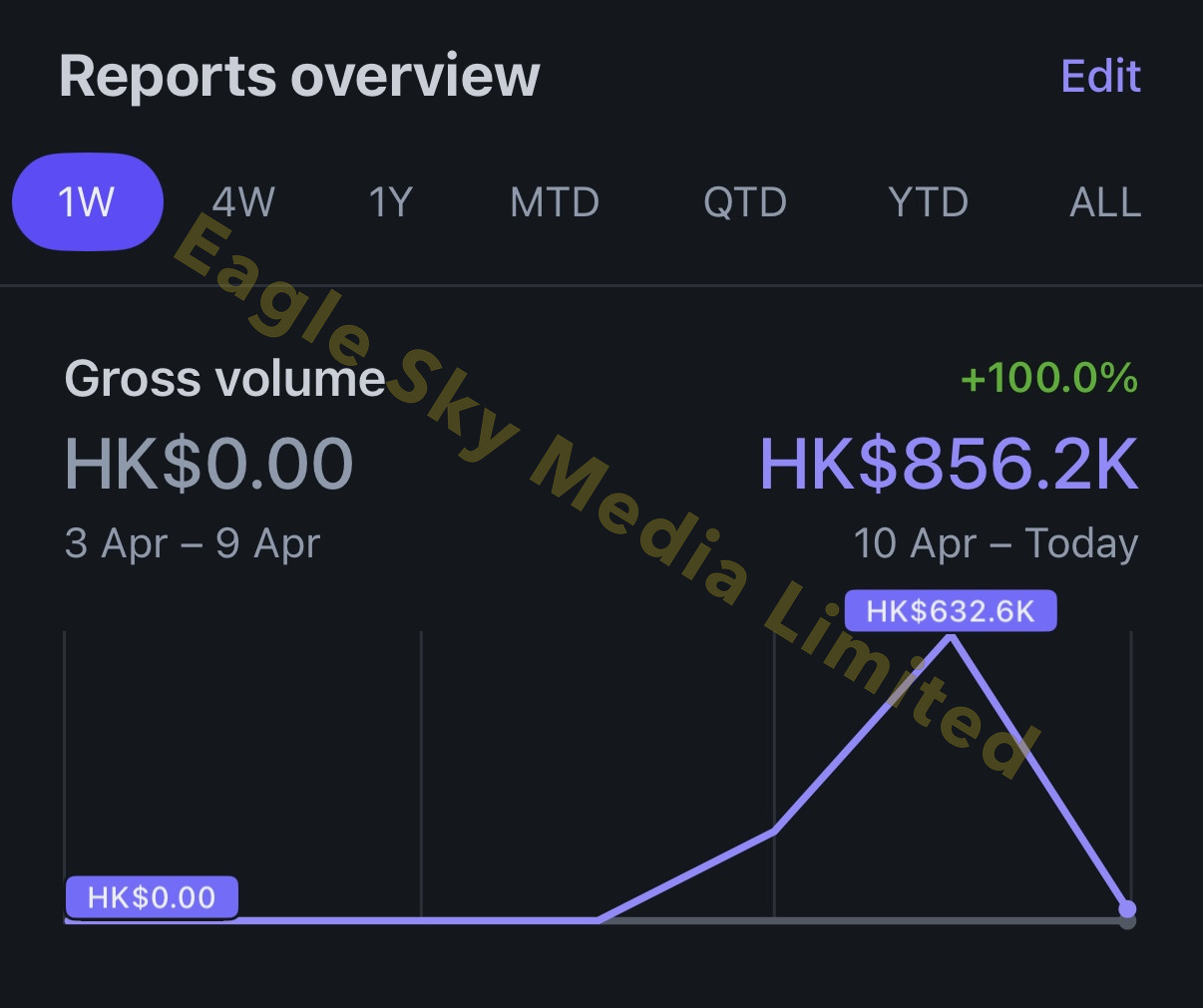Show the ALL time range
Image resolution: width=1203 pixels, height=1008 pixels.
click(1105, 202)
